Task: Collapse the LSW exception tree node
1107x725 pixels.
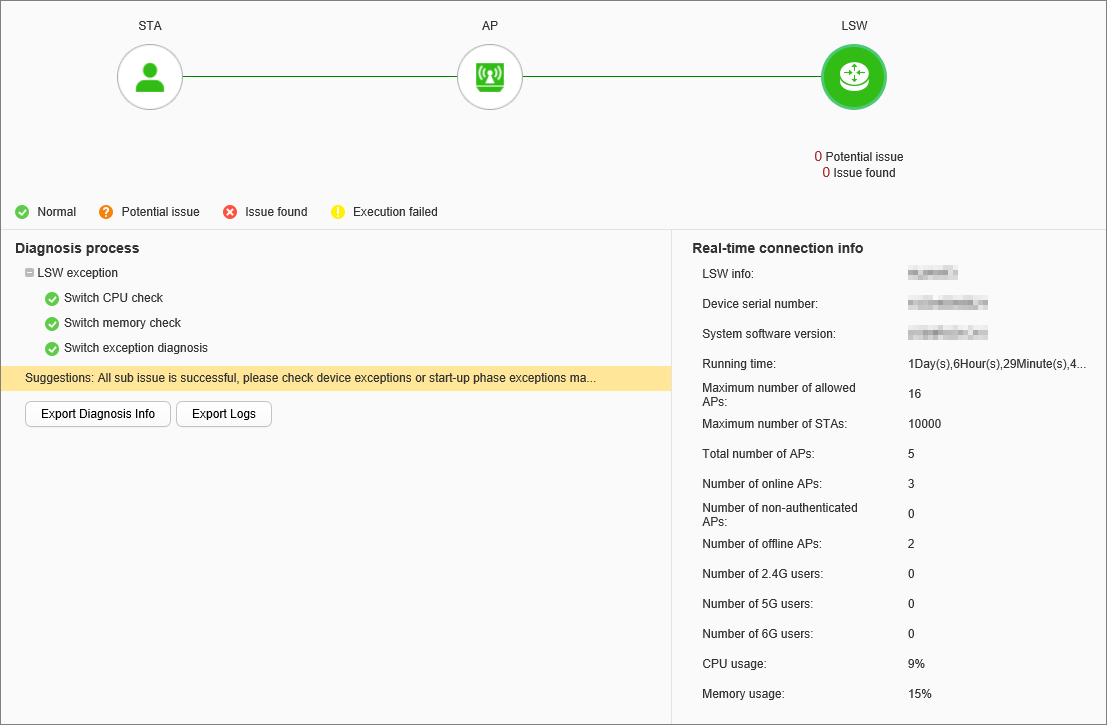Action: coord(30,273)
